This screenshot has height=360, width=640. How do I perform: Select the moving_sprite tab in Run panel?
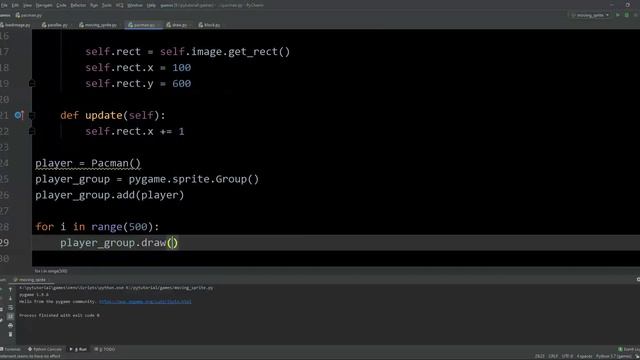coord(30,280)
